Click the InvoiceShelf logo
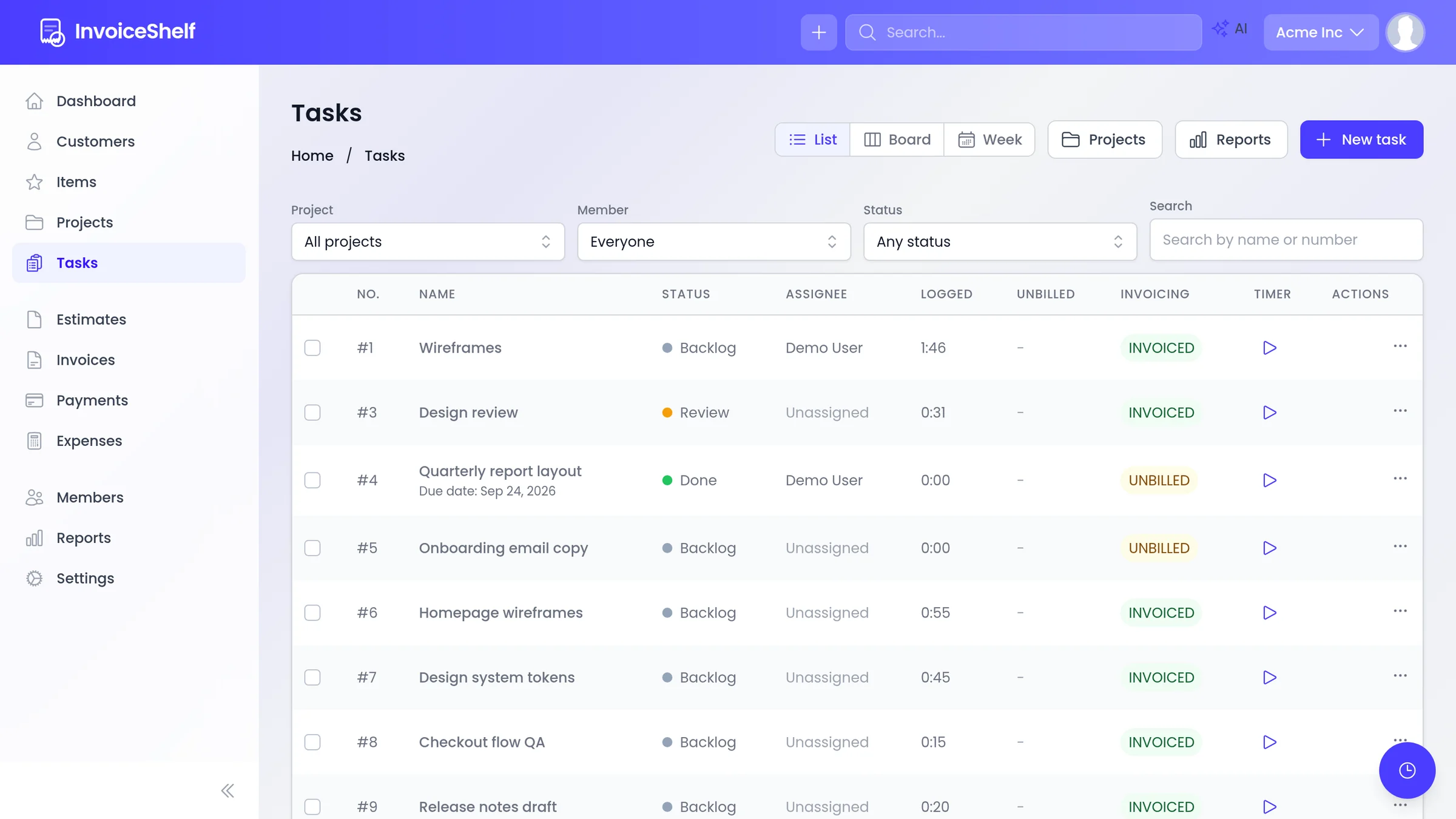 [117, 32]
